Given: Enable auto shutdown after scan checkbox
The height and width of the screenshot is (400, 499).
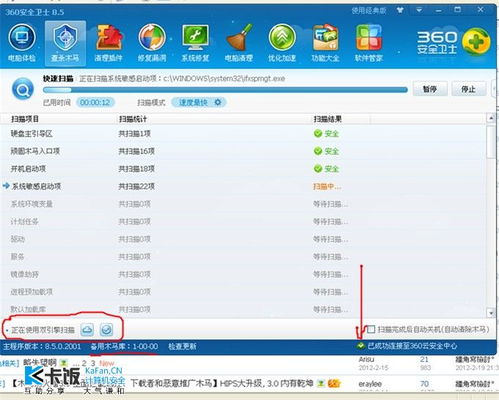Looking at the screenshot, I should 371,329.
